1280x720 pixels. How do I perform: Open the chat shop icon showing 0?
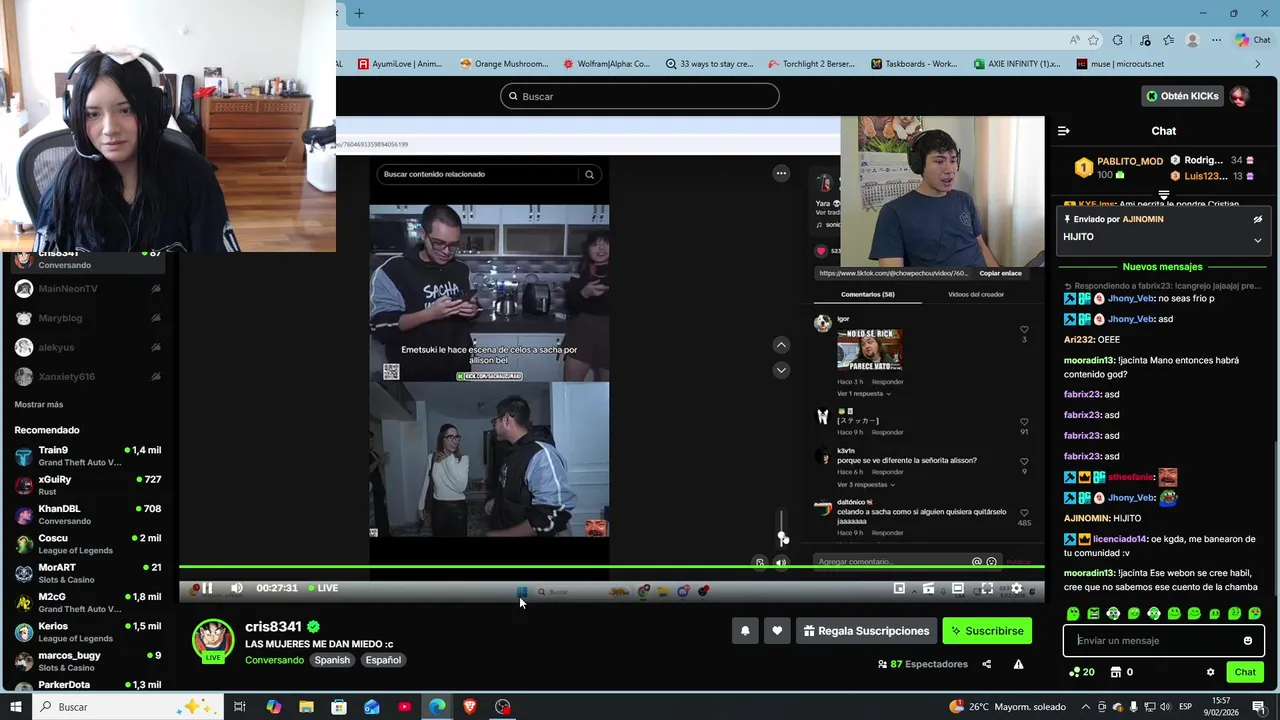click(1123, 672)
